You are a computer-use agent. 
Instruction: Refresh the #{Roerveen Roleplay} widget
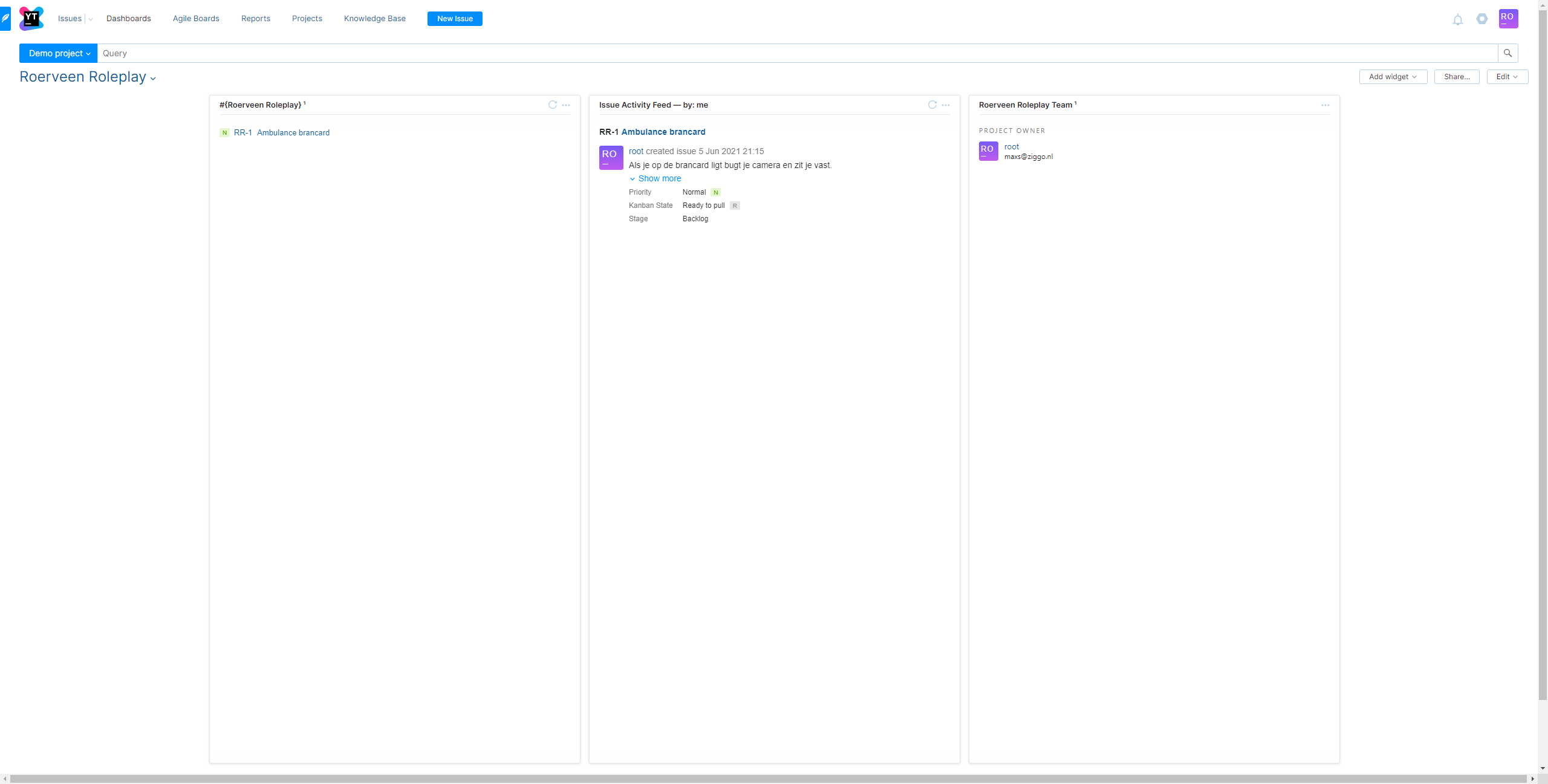pyautogui.click(x=552, y=105)
